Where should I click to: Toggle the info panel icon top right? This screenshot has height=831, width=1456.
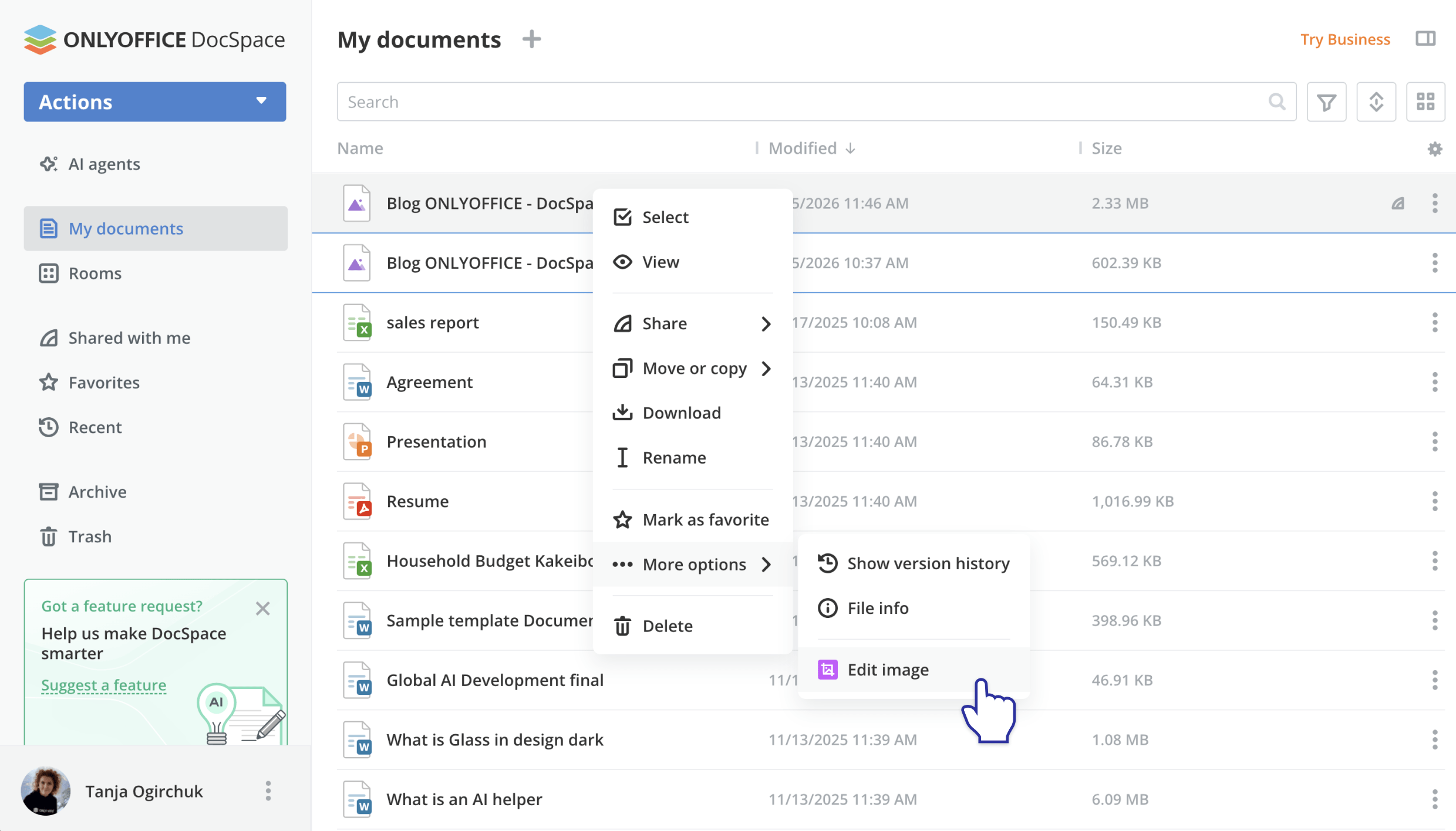click(1425, 39)
